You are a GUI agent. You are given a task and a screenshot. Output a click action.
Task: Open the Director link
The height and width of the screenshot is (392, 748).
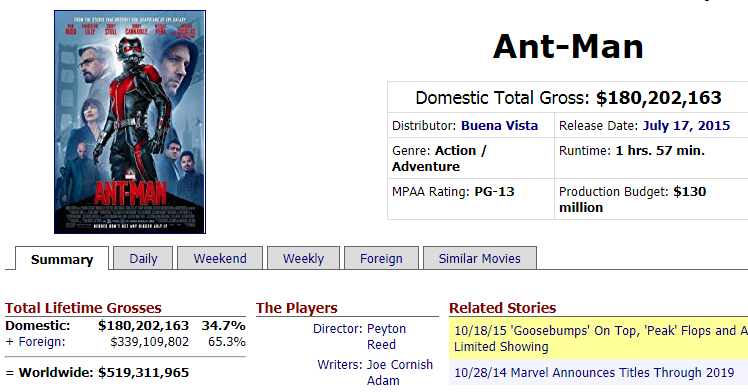point(337,329)
